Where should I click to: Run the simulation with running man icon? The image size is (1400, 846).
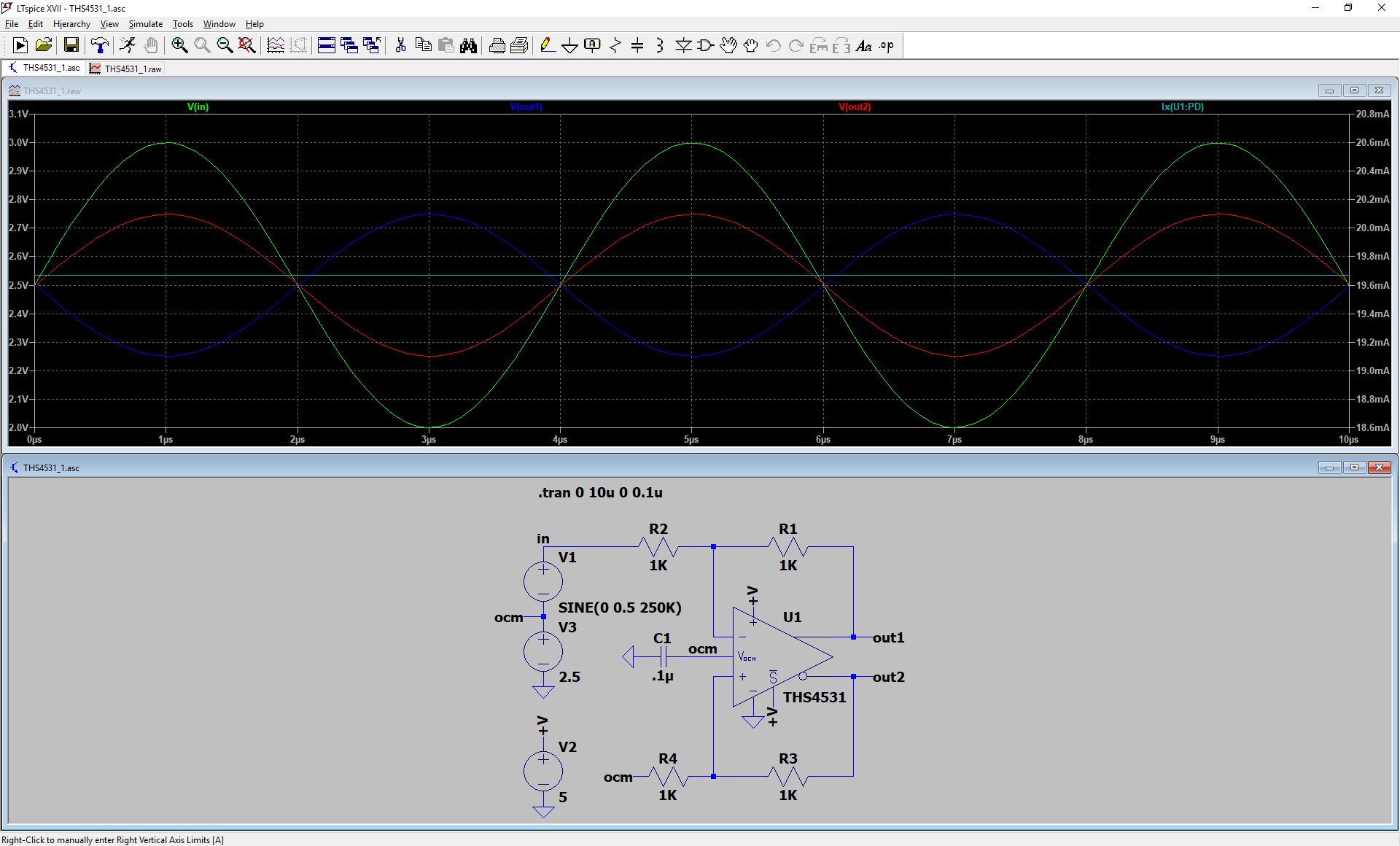(x=128, y=46)
